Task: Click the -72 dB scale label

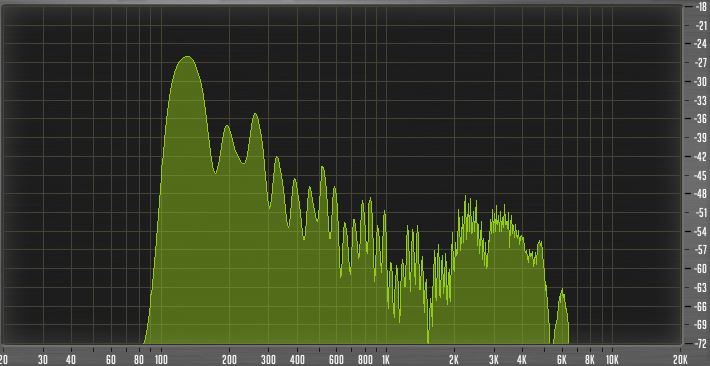Action: pos(701,343)
